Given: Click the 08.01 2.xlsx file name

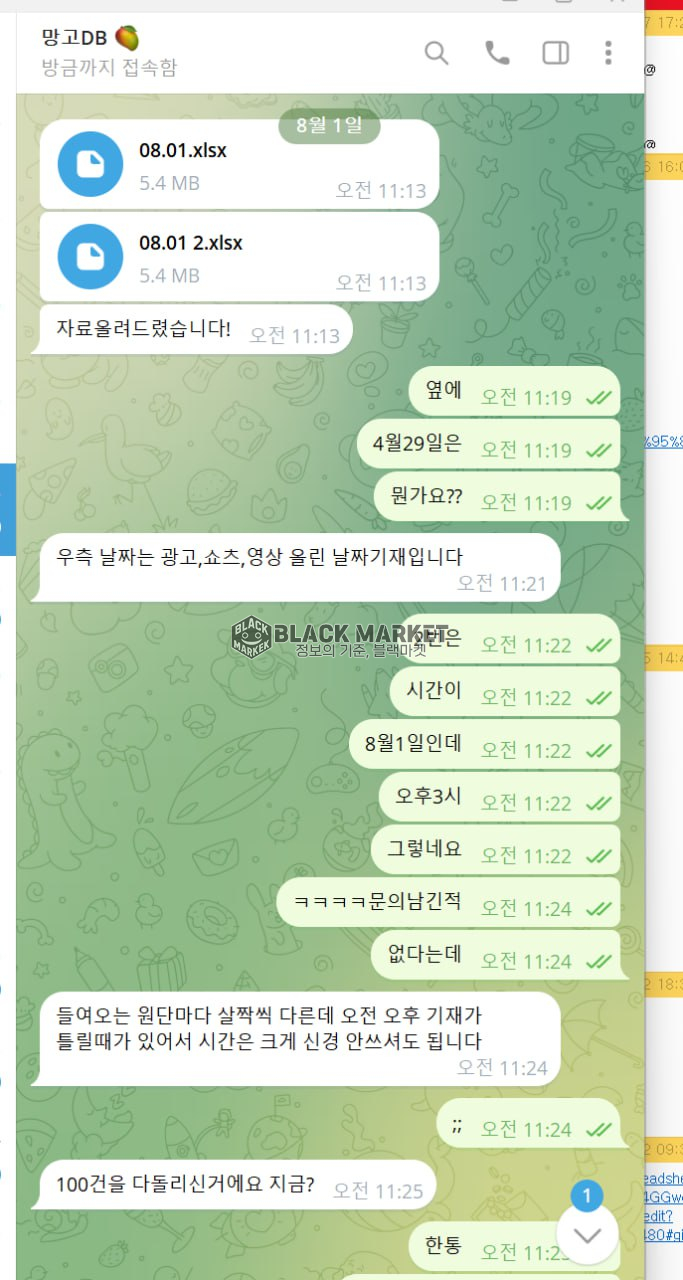Looking at the screenshot, I should pos(191,243).
